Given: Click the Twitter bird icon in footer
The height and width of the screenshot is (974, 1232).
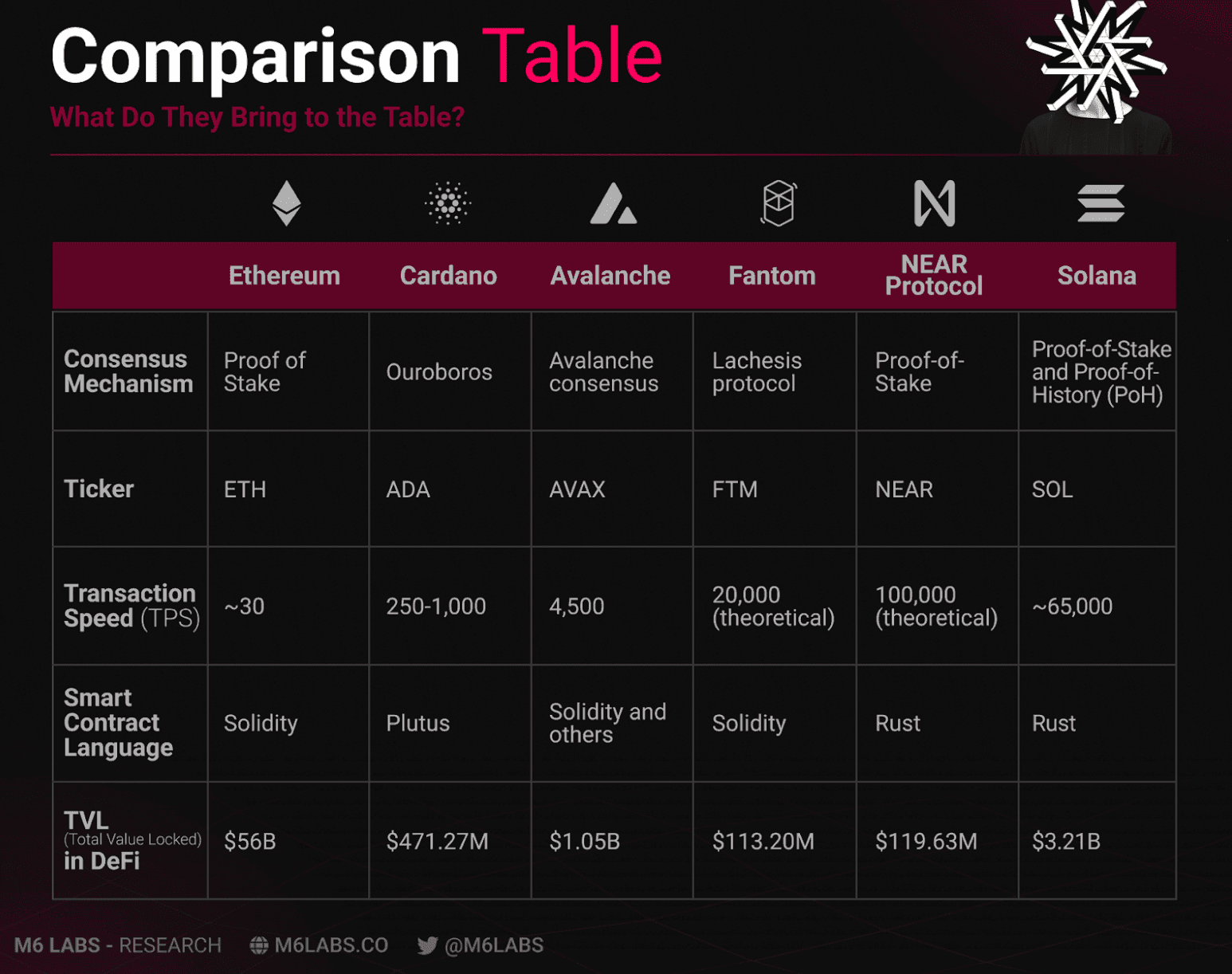Looking at the screenshot, I should coord(427,946).
